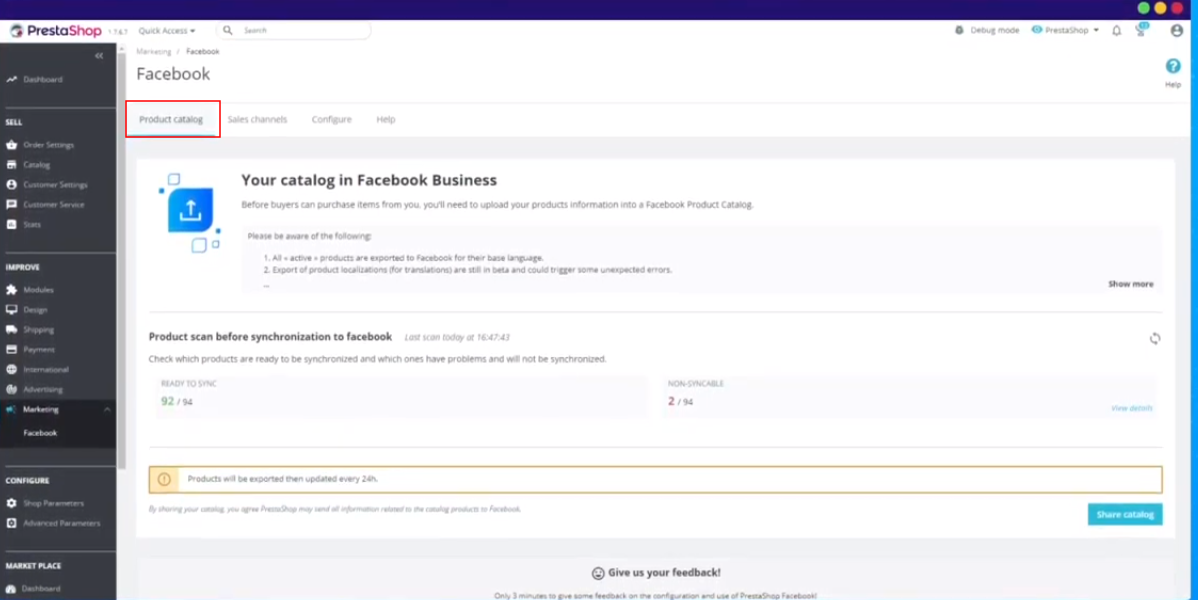Screen dimensions: 1198x600
Task: Open the Help question mark icon
Action: (x=1173, y=66)
